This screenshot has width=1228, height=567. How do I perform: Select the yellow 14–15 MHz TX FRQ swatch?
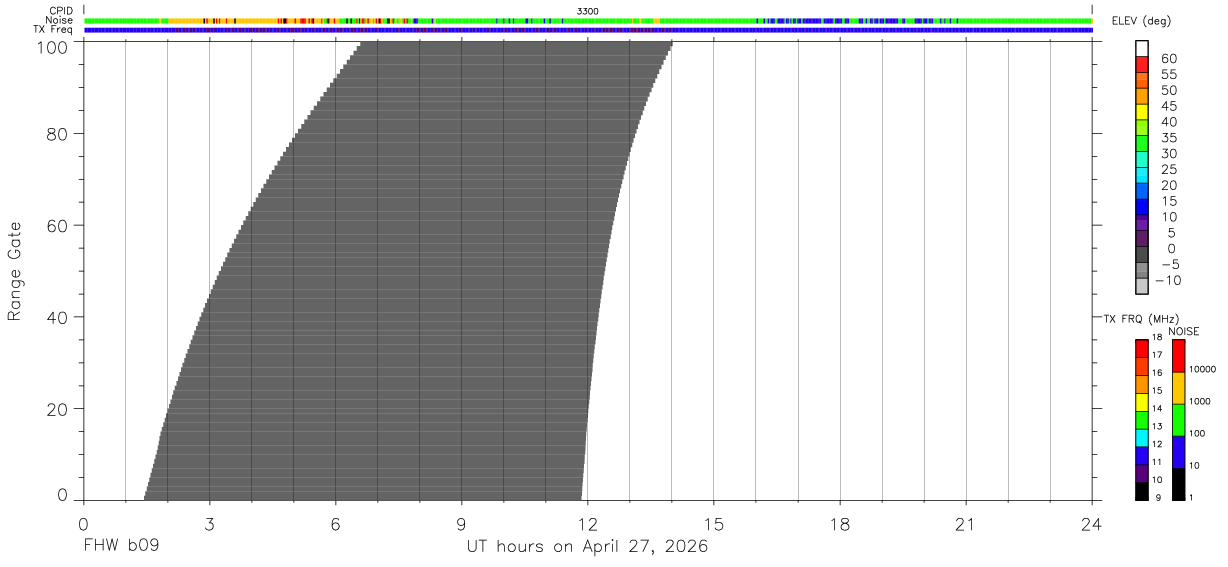tap(1141, 402)
